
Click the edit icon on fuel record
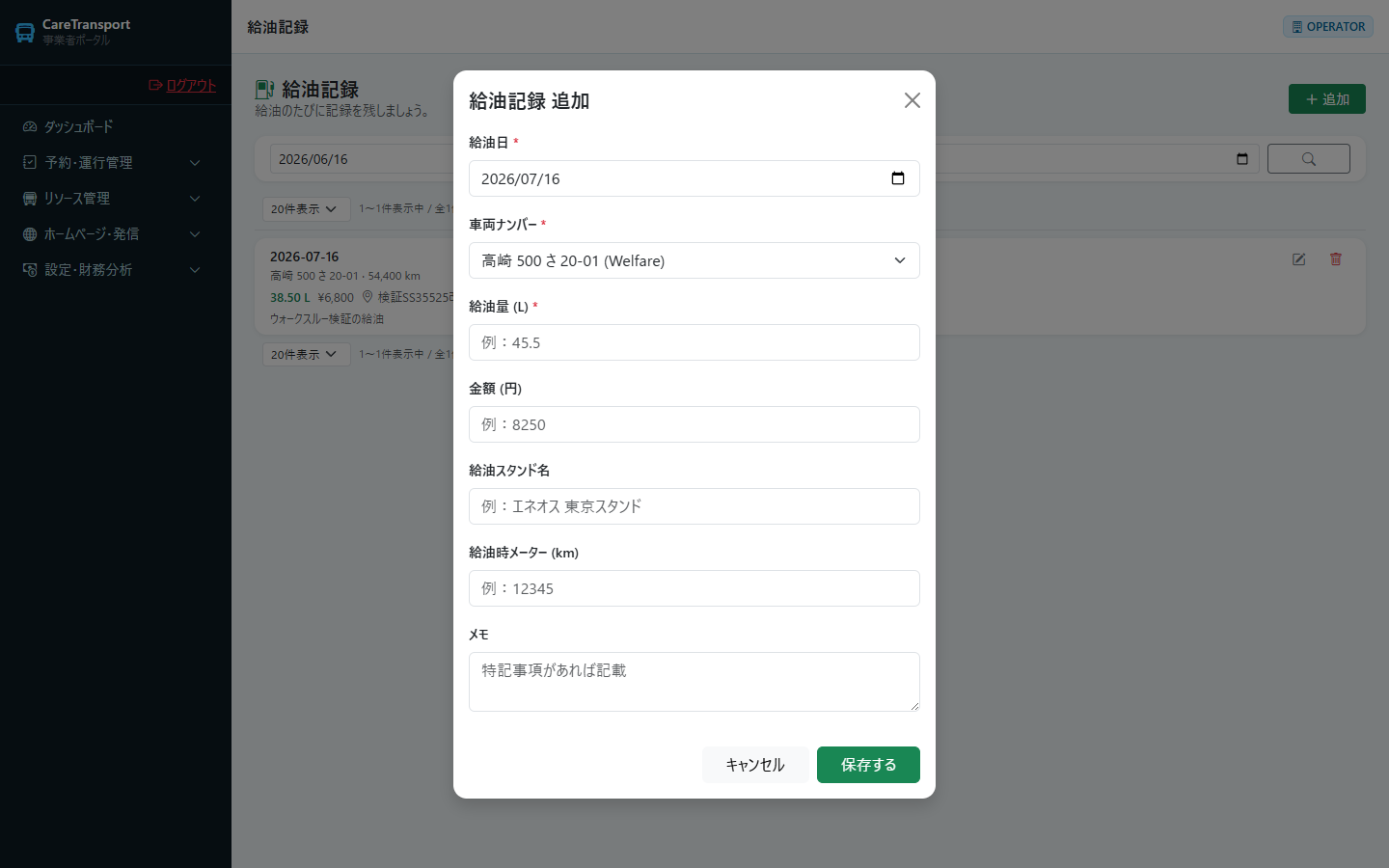[1299, 259]
